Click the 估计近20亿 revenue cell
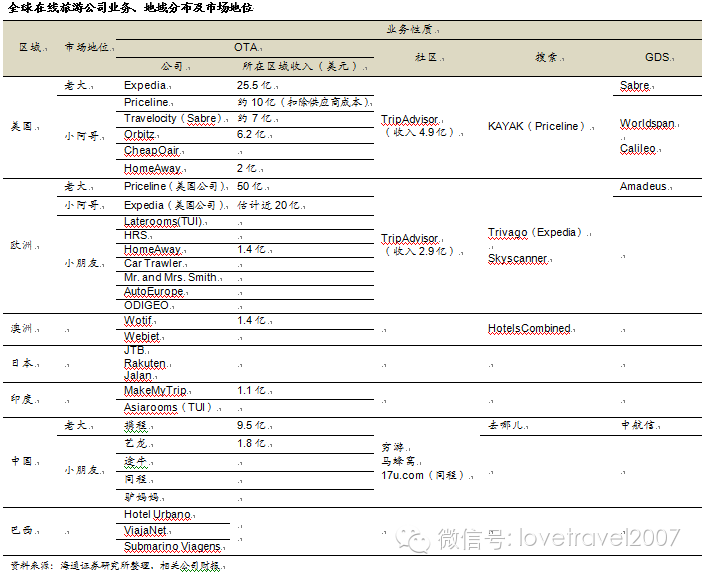Screen dimensions: 703x575 [269, 205]
